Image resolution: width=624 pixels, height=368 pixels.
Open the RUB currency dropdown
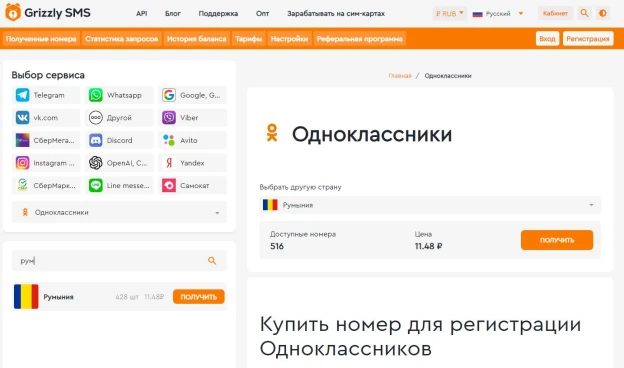[449, 14]
